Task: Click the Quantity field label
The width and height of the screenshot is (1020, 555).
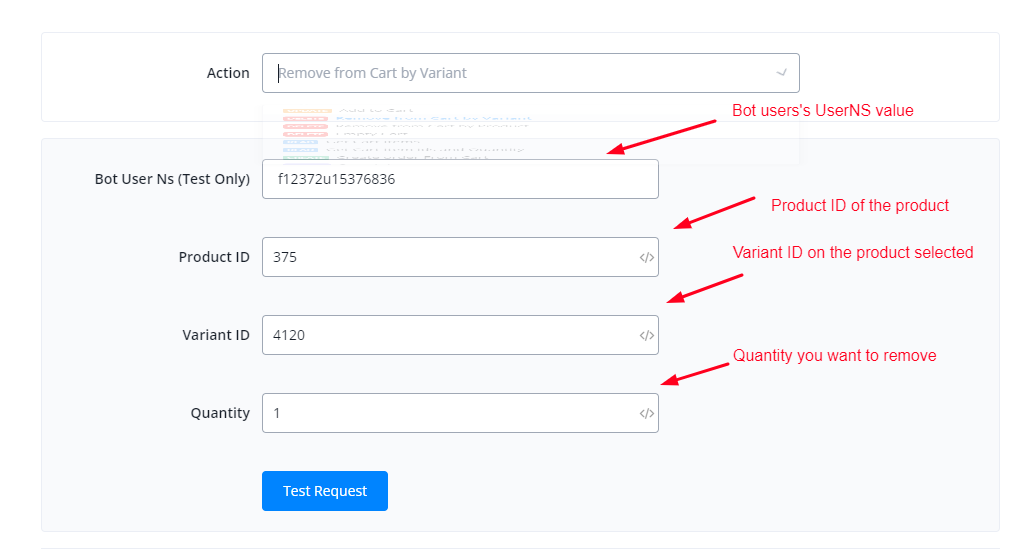Action: click(220, 413)
